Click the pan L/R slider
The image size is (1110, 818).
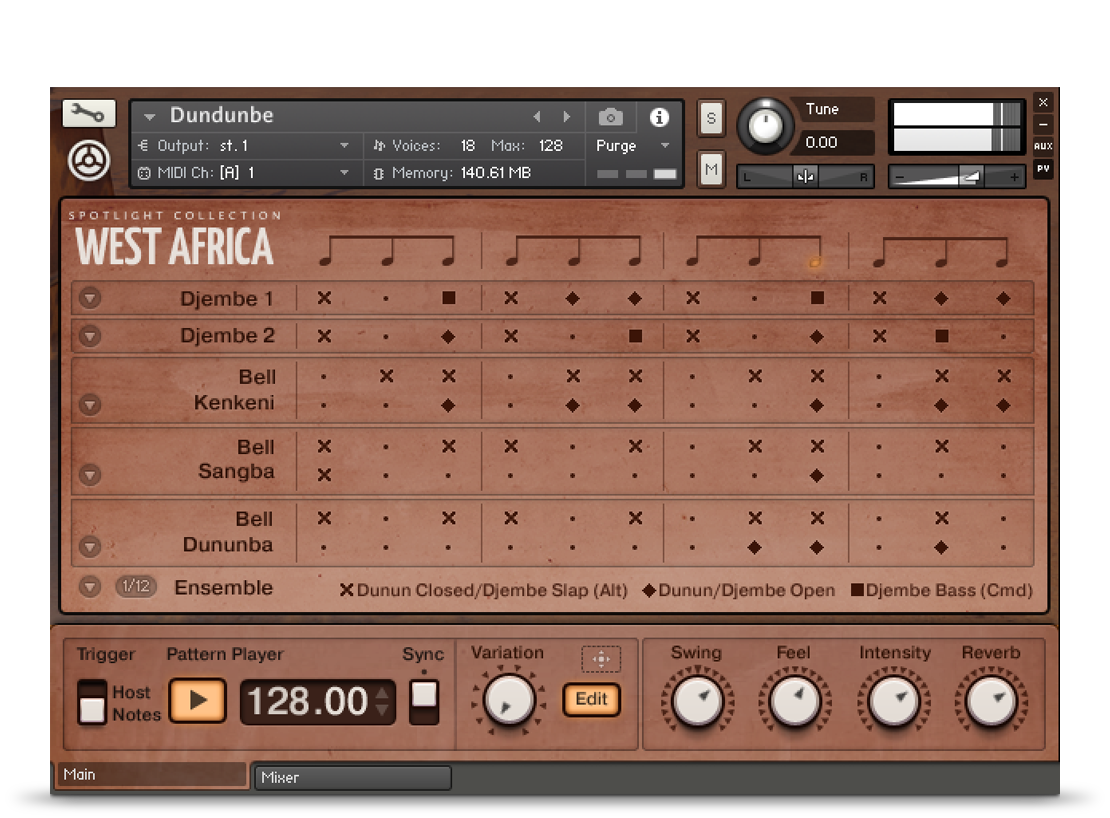point(805,176)
